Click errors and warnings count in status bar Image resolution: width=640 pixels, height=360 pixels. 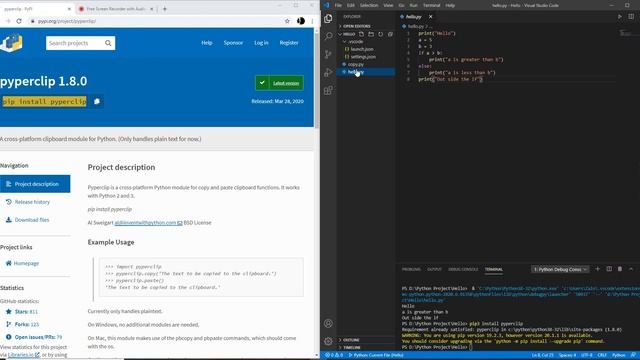(x=334, y=355)
